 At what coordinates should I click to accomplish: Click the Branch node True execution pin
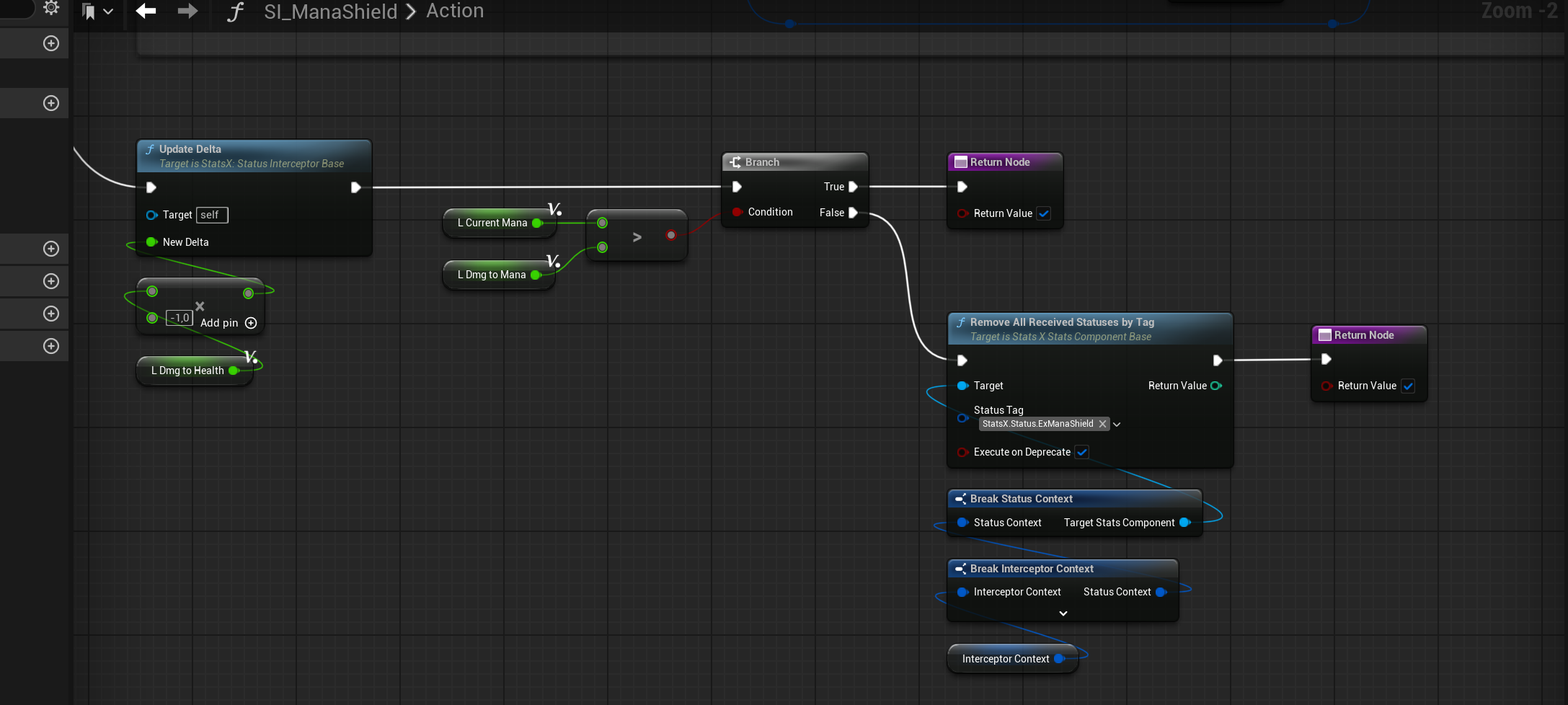coord(853,187)
